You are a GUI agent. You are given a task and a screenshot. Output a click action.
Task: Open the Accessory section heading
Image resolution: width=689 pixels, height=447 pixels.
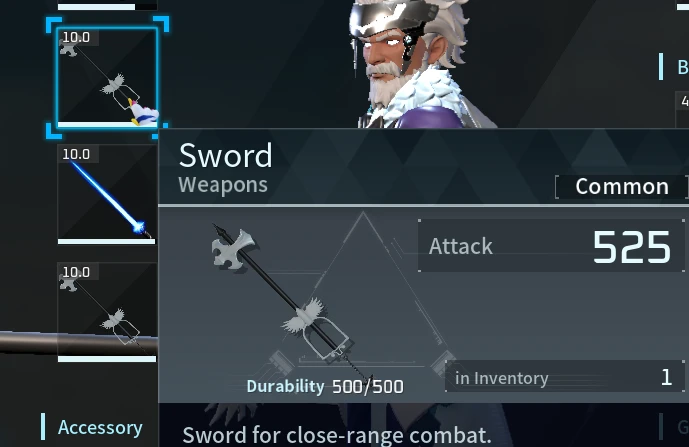pyautogui.click(x=100, y=427)
